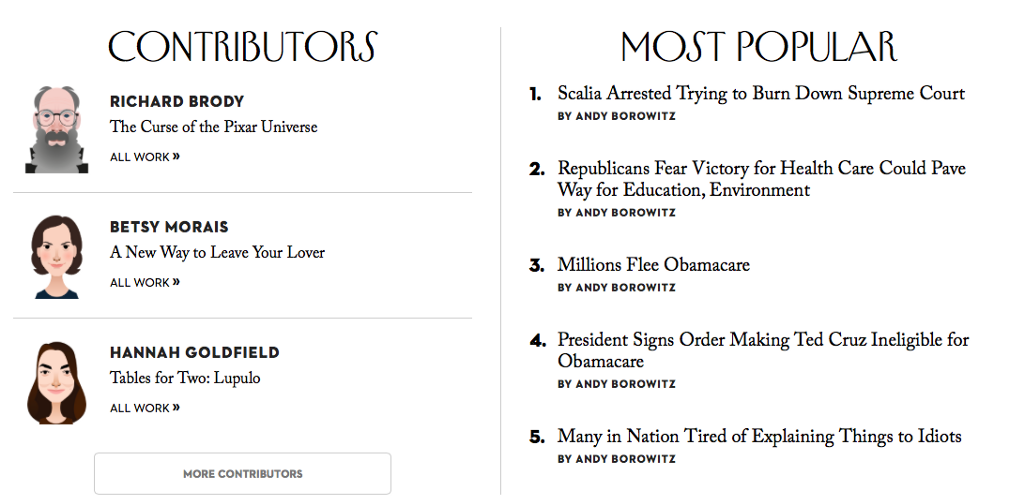
Task: Click the Hannah Goldfield name heading
Action: (x=194, y=353)
